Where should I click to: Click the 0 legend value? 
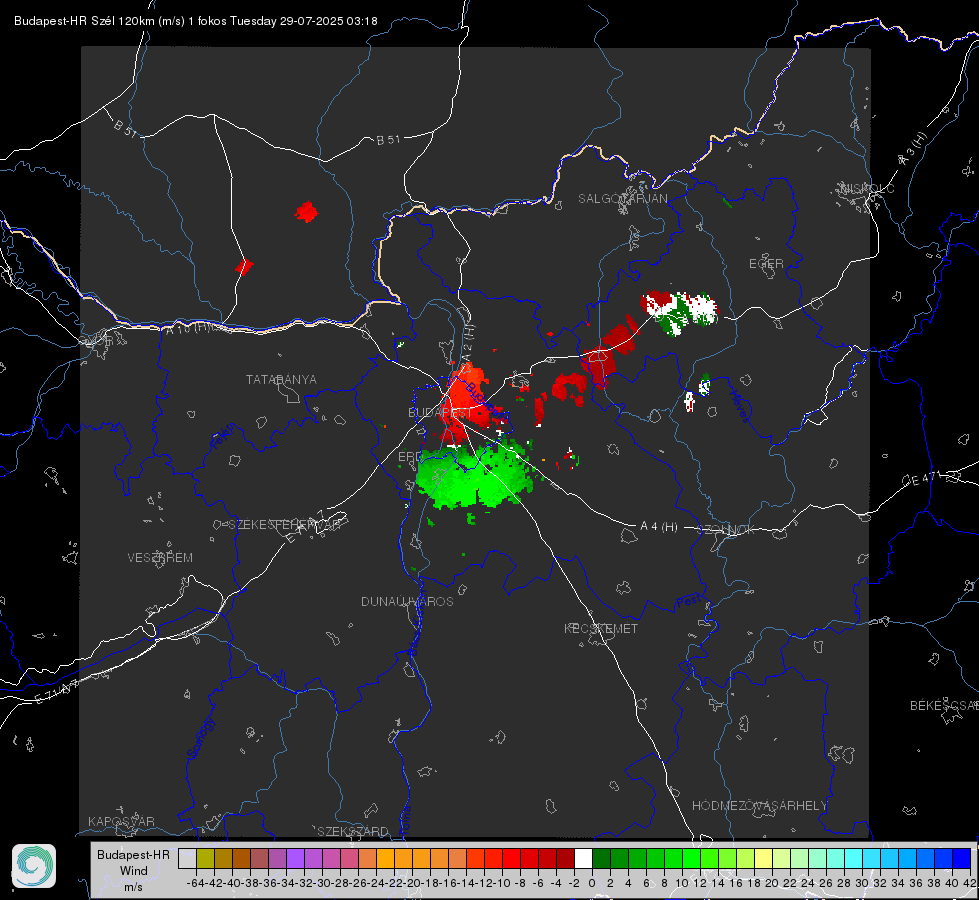coord(592,883)
